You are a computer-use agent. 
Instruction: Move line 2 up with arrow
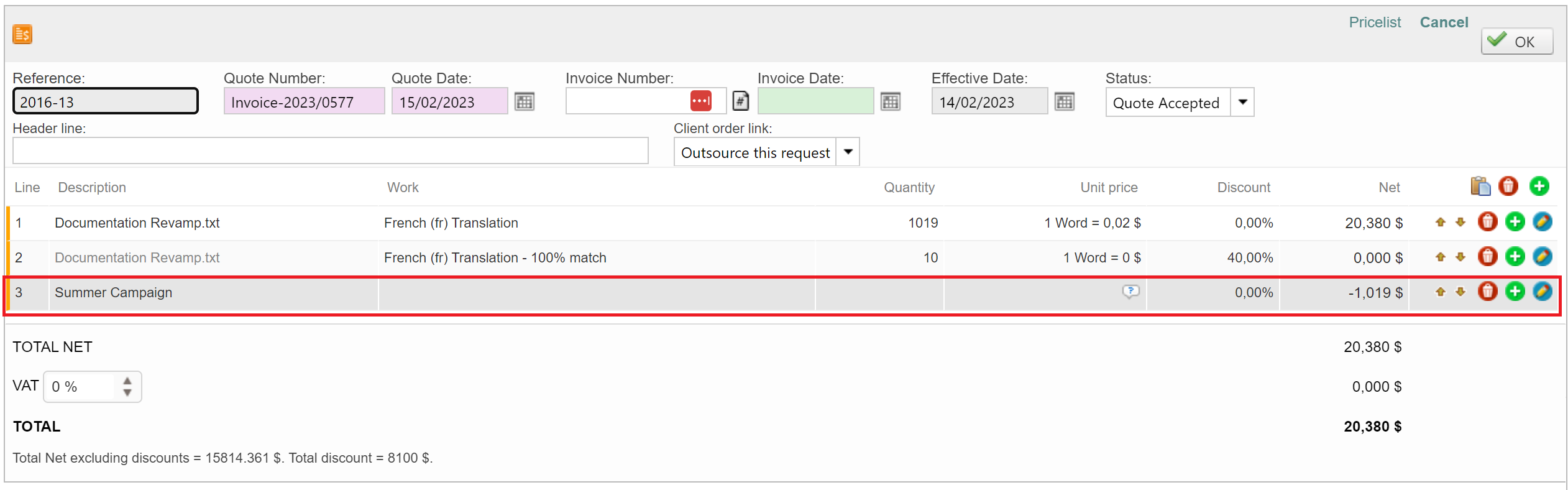(x=1440, y=257)
